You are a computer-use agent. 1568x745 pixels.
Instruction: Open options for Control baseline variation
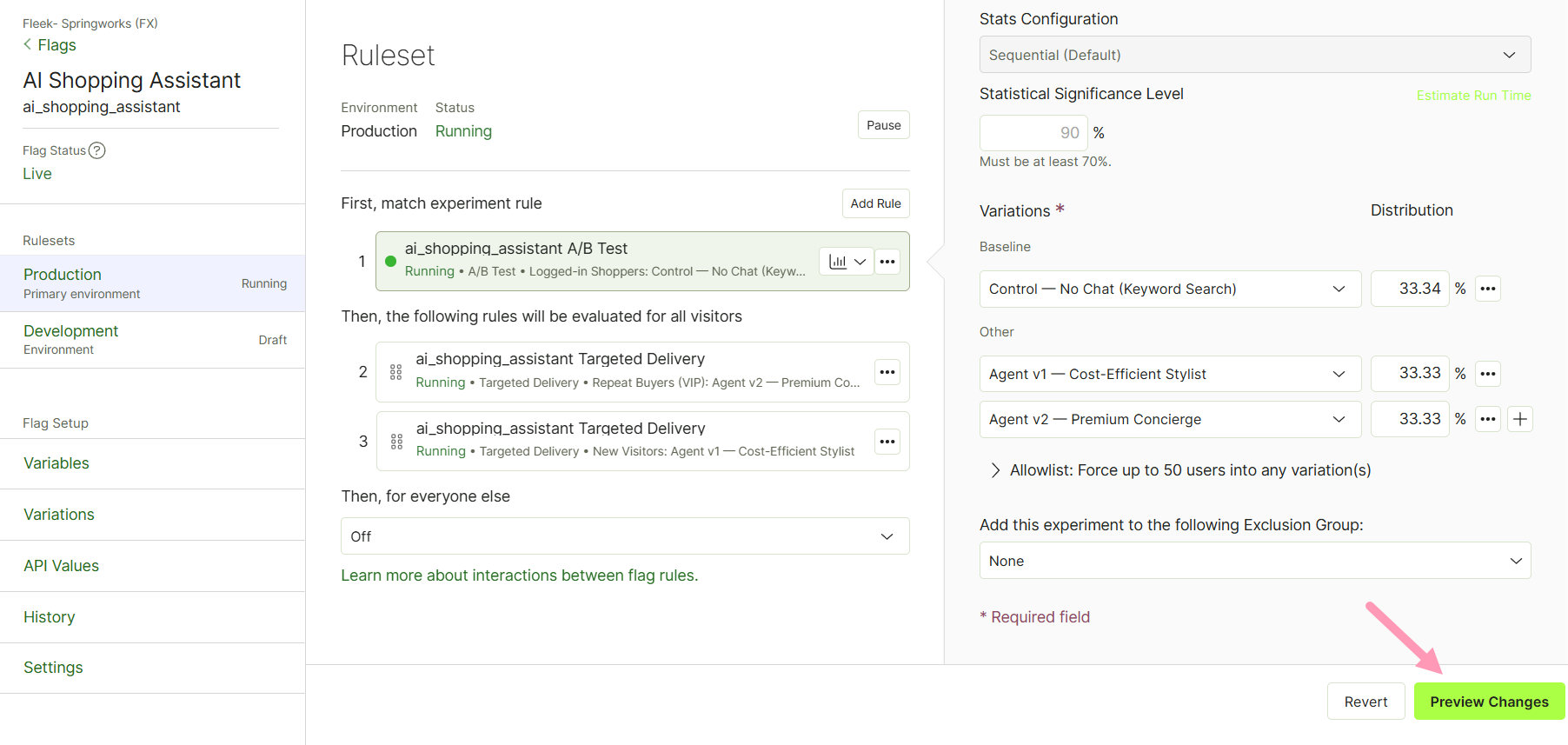[1489, 289]
